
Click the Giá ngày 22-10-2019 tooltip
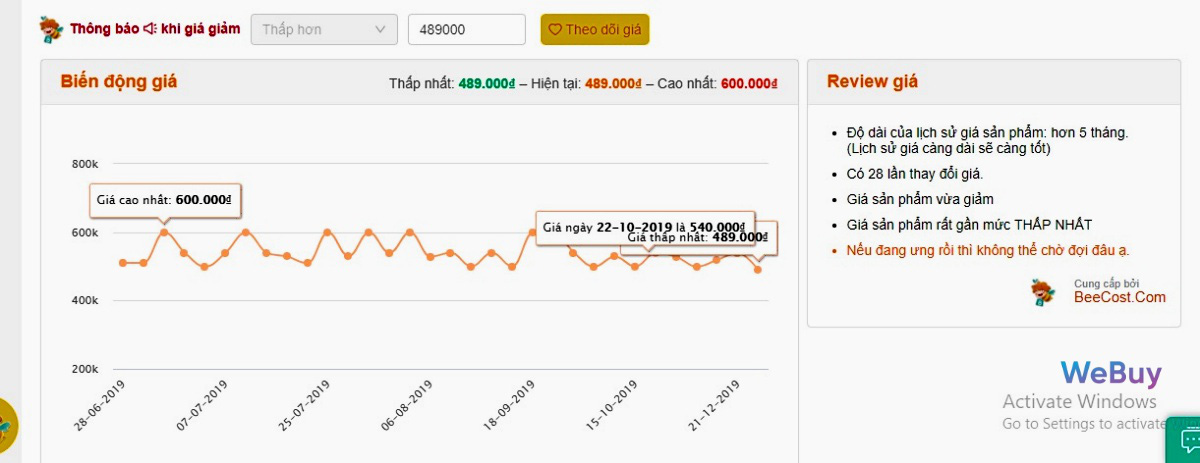[x=644, y=227]
